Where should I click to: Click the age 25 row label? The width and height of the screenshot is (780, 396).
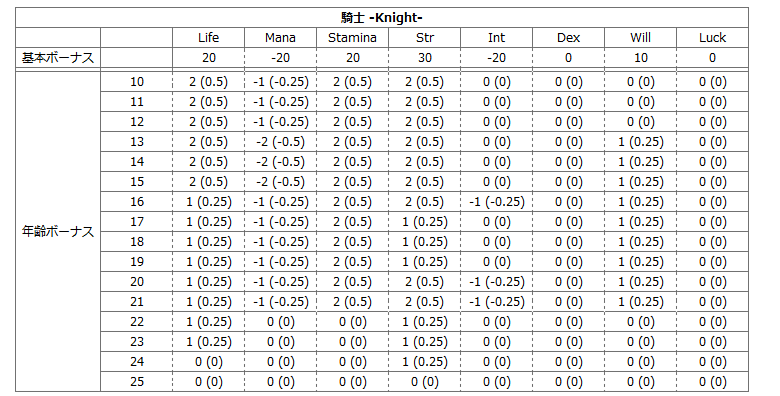137,382
